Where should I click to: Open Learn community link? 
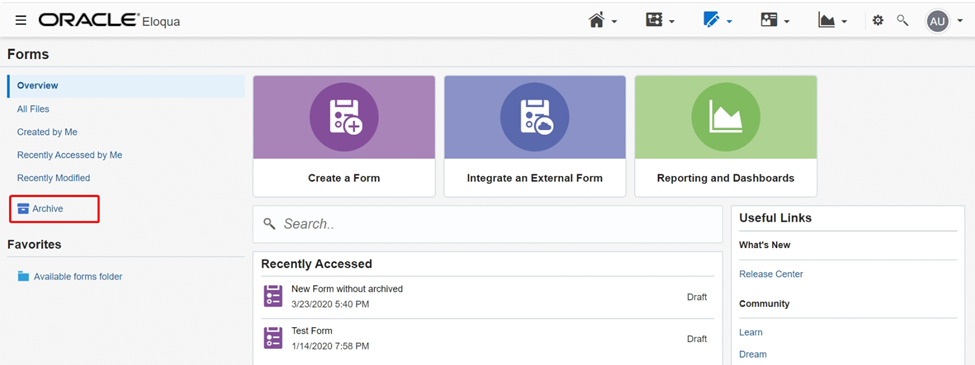[x=751, y=333]
